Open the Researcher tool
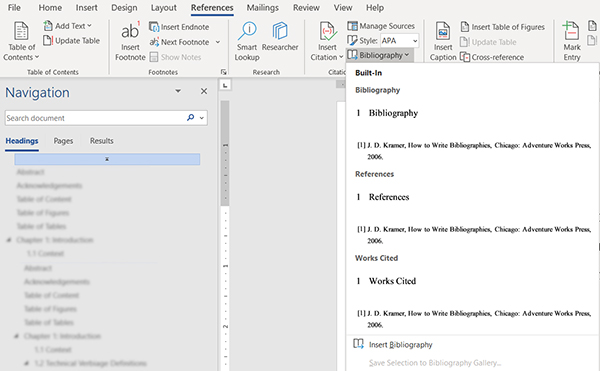This screenshot has height=371, width=600. click(280, 37)
